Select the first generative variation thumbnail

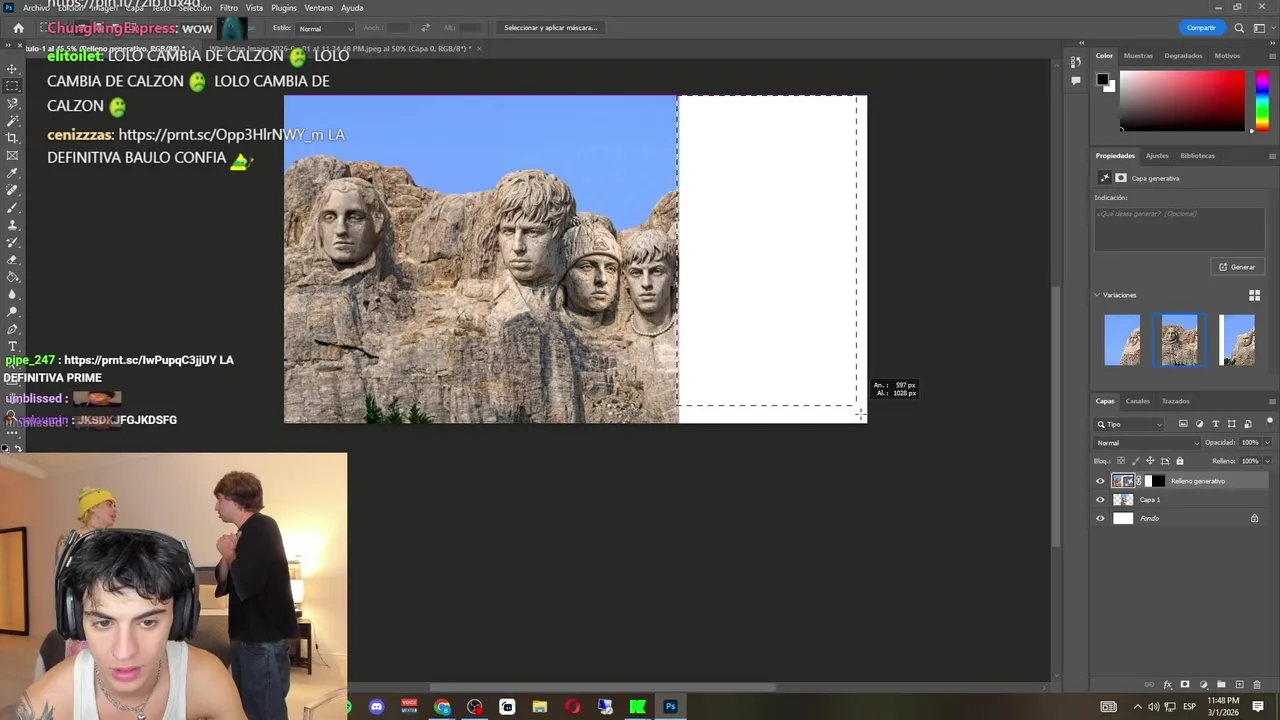[x=1122, y=340]
